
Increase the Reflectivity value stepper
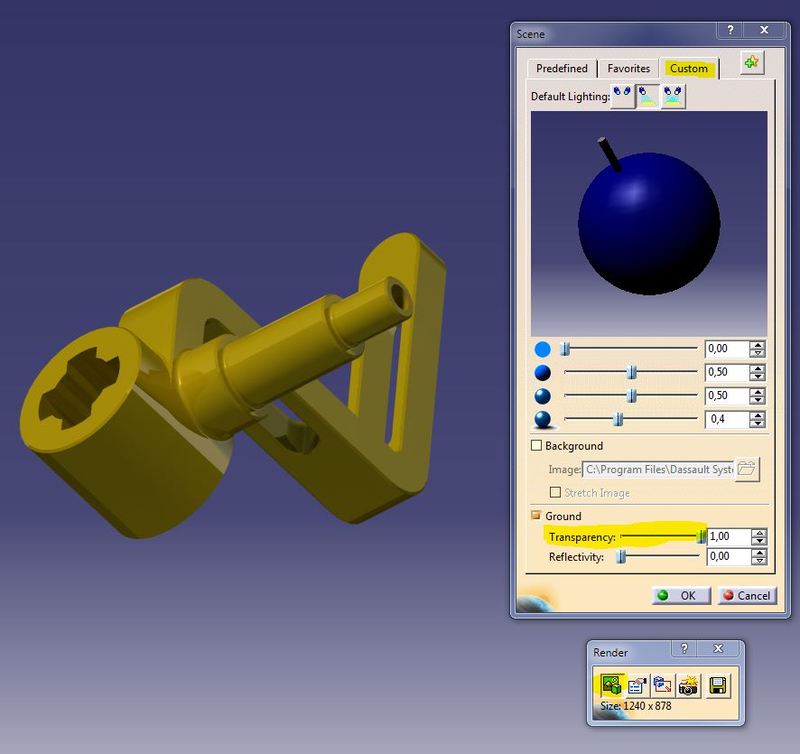[x=759, y=552]
